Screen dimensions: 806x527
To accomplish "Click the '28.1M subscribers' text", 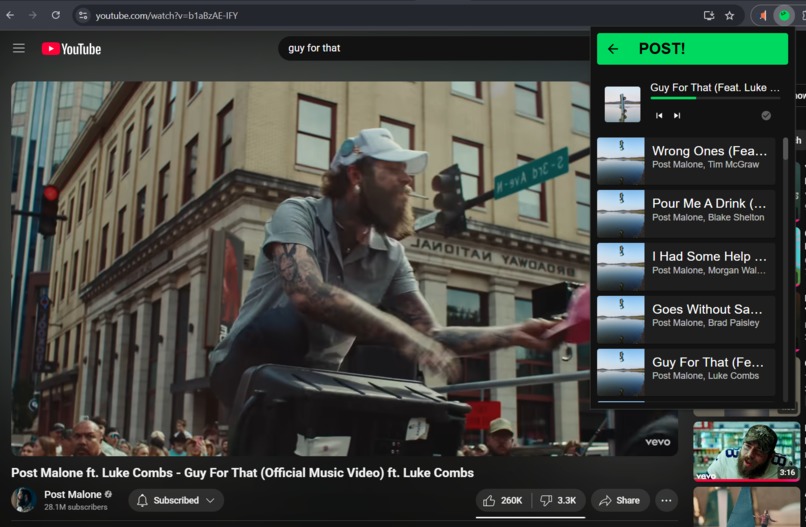I will click(76, 507).
